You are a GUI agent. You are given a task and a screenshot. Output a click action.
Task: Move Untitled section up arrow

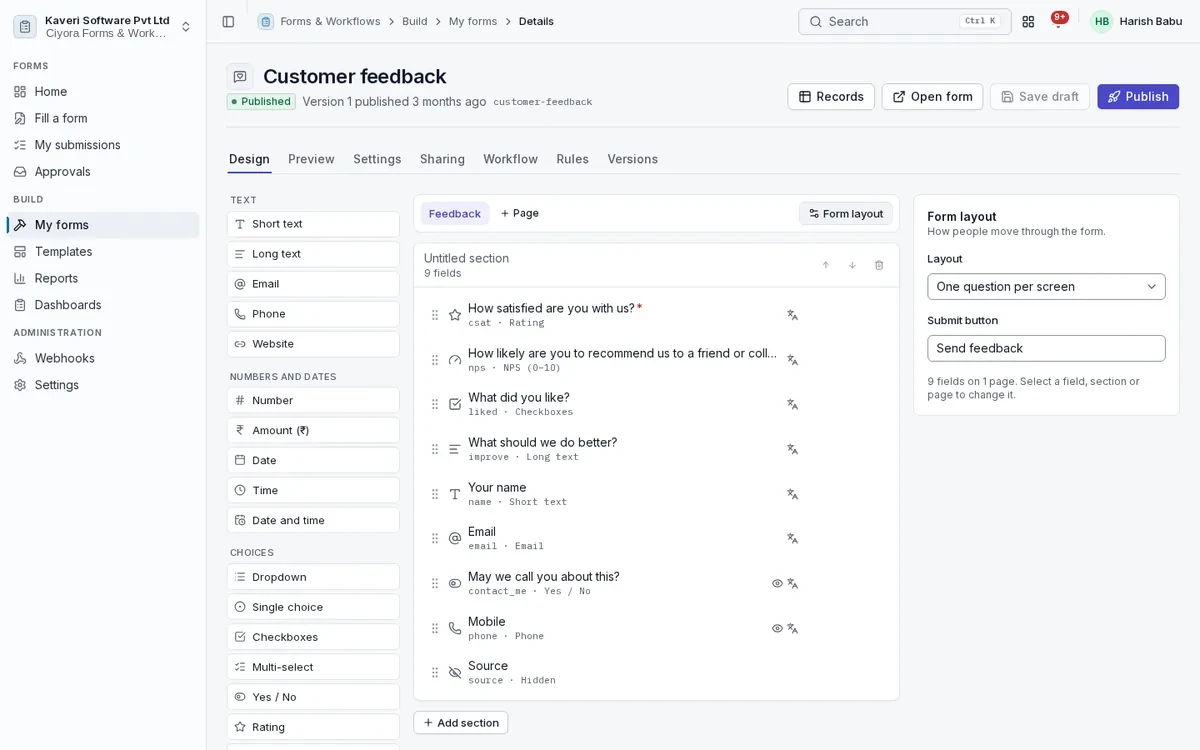coord(826,265)
